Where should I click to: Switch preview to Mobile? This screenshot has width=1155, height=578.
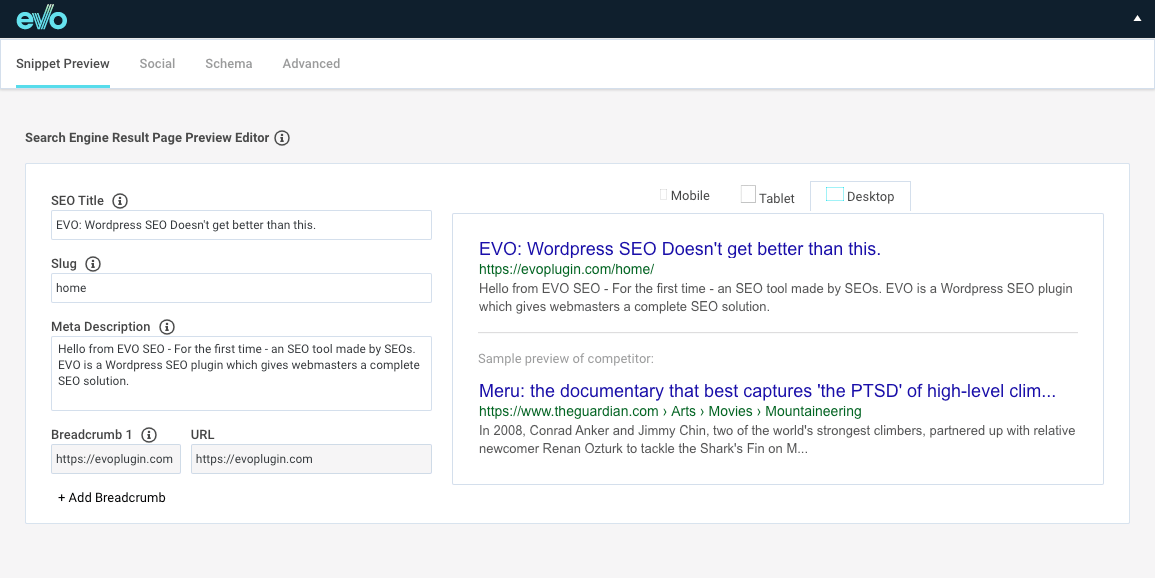[x=684, y=195]
